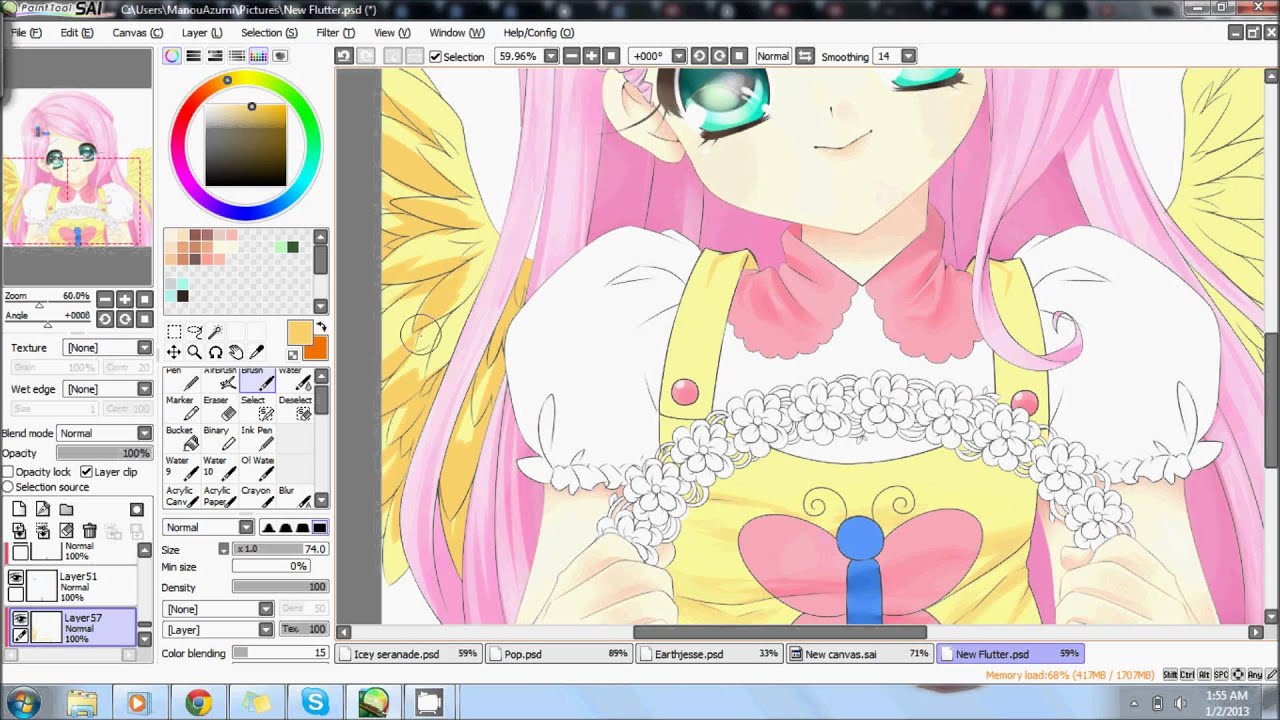Rotate the navigator view counterclockwise
The image size is (1280, 720).
pyautogui.click(x=105, y=319)
